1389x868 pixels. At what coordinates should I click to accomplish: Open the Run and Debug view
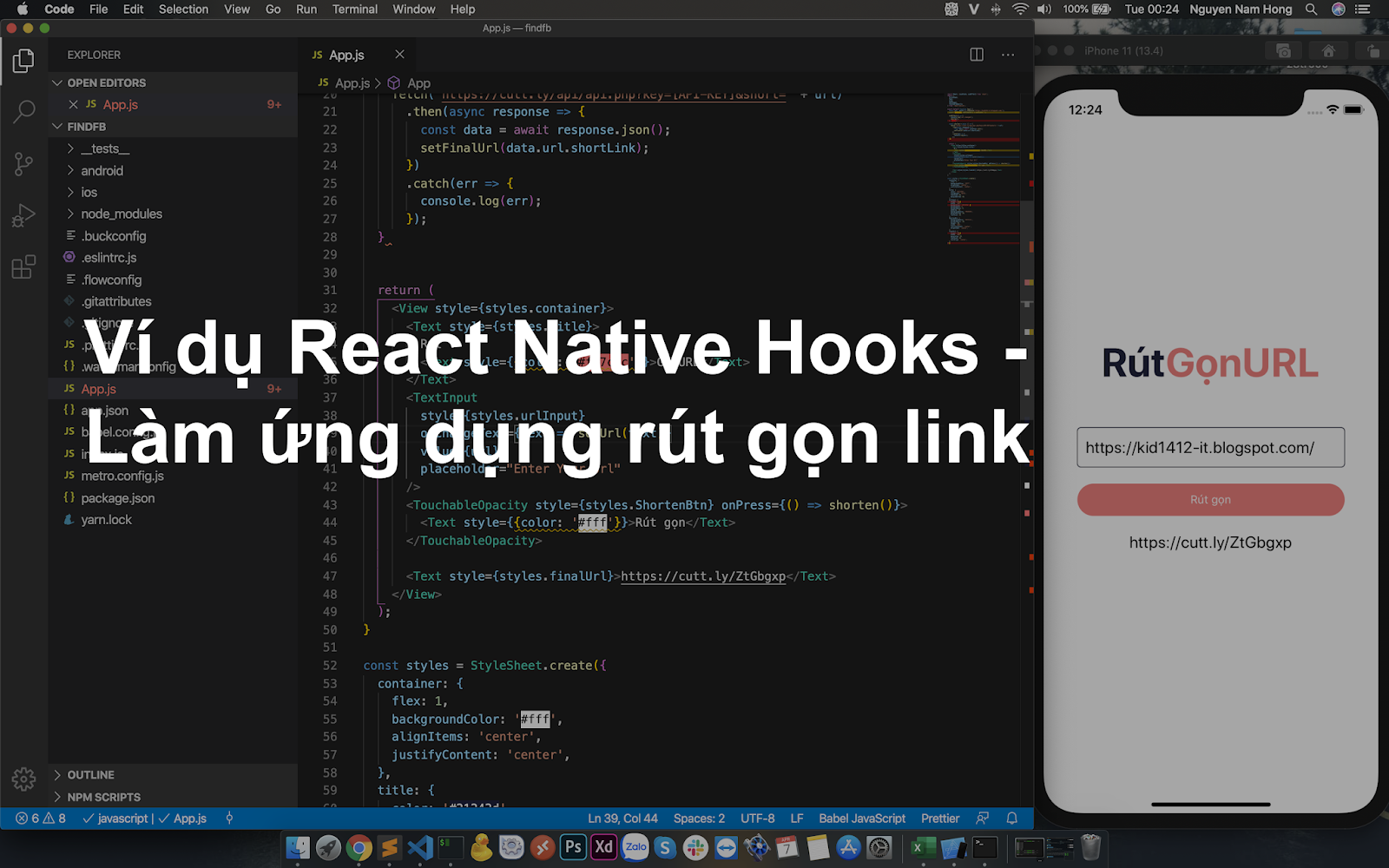(x=23, y=214)
